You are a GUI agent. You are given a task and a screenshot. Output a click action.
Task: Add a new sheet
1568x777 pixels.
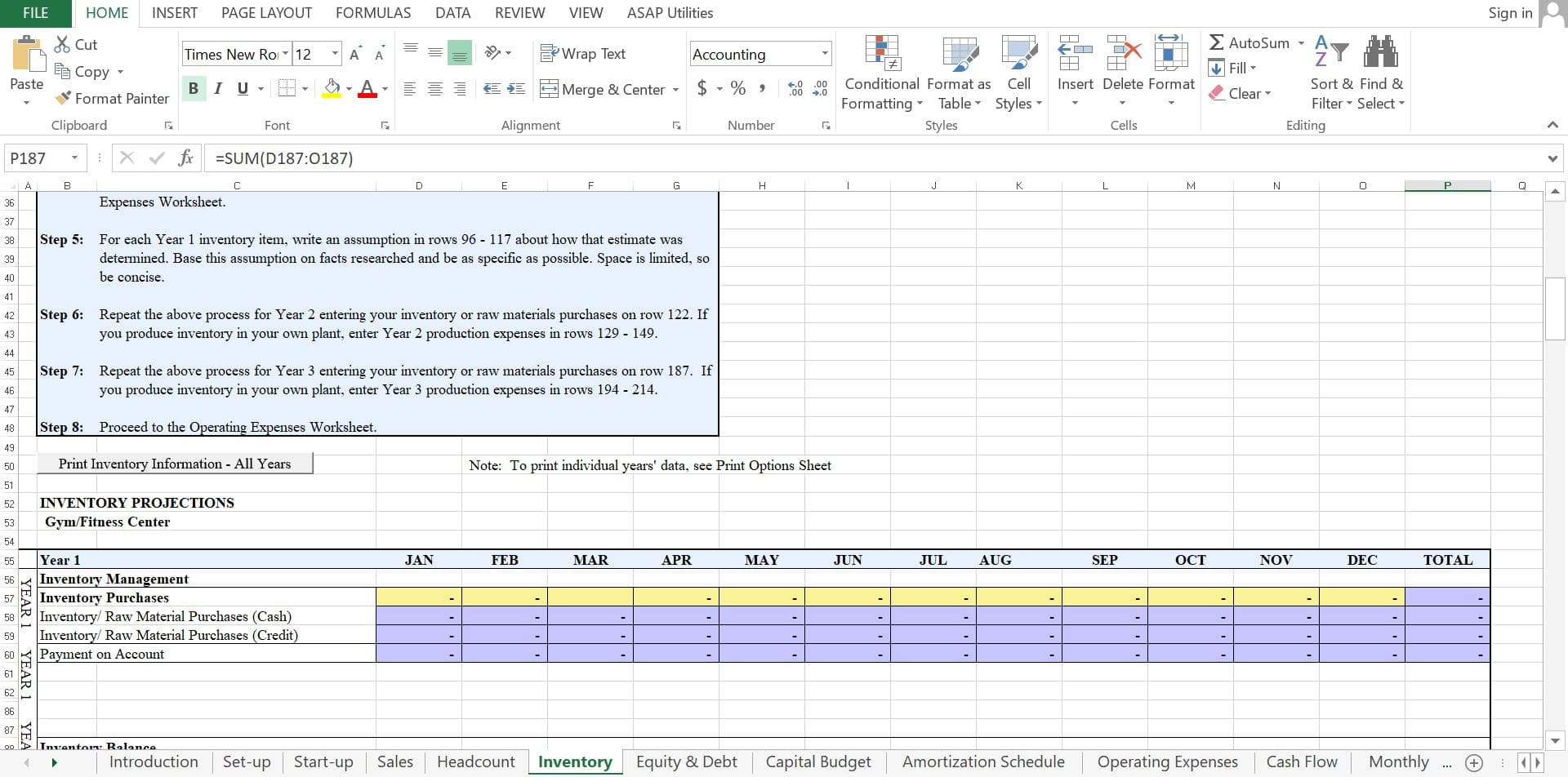point(1474,762)
